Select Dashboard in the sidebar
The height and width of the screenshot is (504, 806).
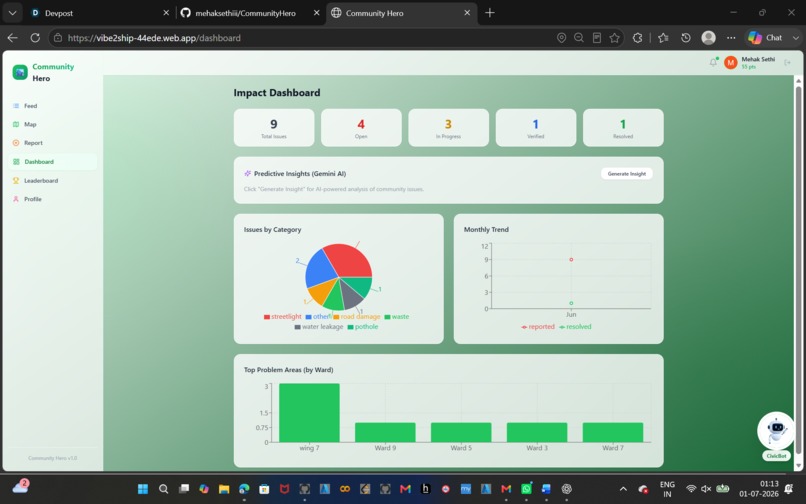pos(52,162)
